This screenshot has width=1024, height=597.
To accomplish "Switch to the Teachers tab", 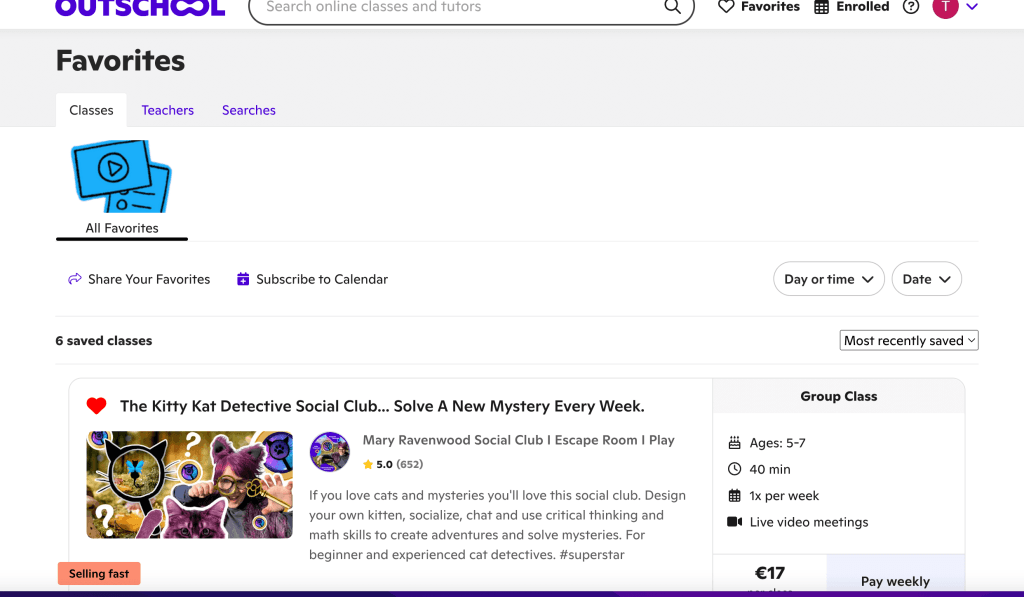I will coord(167,110).
